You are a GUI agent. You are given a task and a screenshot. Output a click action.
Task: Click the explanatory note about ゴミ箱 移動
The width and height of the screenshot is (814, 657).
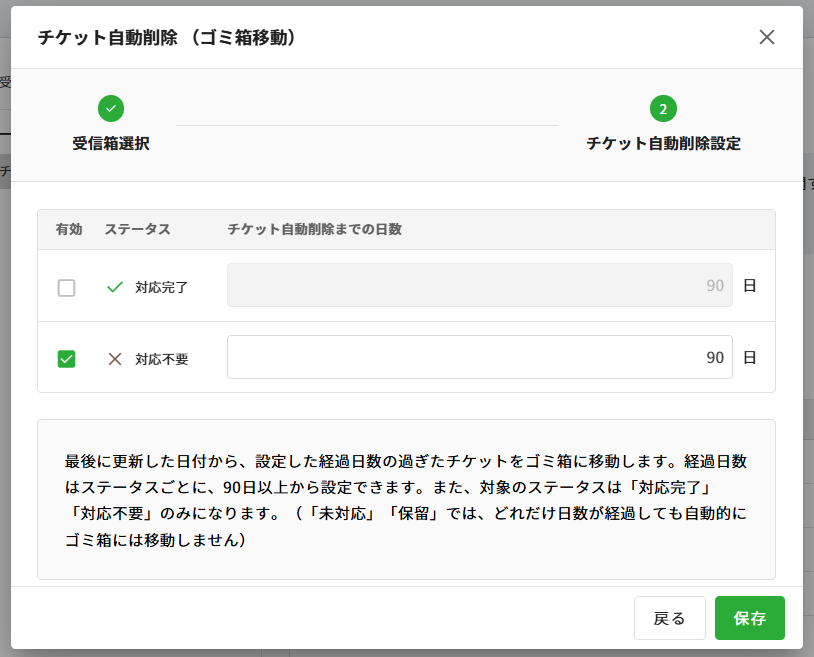pos(406,500)
